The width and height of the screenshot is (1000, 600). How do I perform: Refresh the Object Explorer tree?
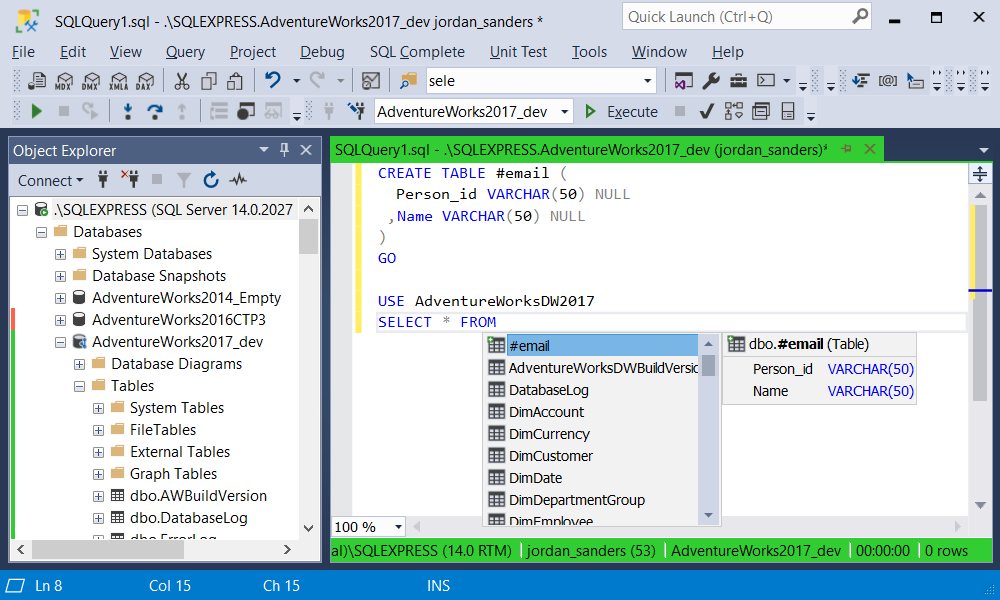211,180
